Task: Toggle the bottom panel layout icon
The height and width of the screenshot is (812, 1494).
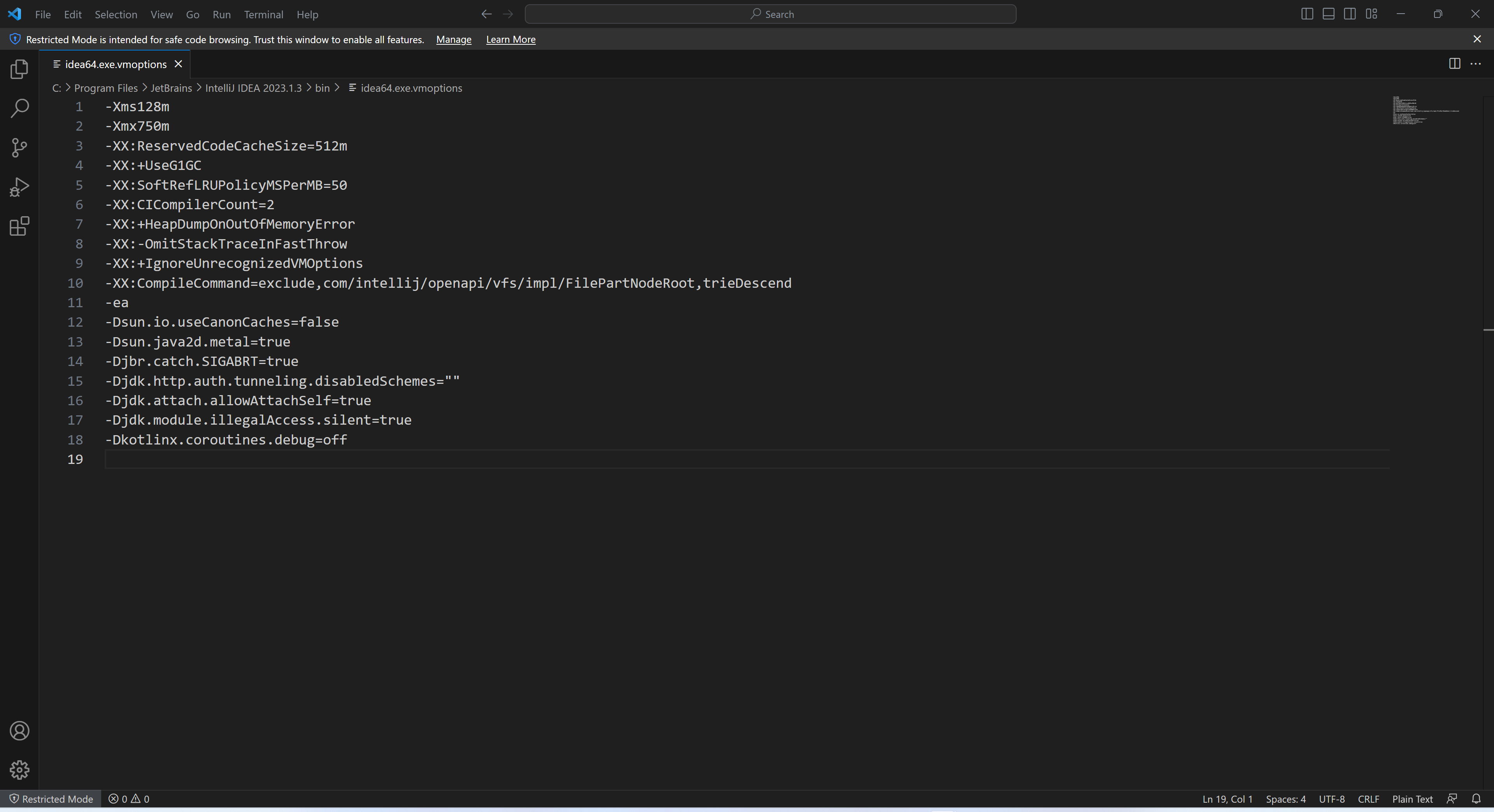Action: click(x=1328, y=14)
